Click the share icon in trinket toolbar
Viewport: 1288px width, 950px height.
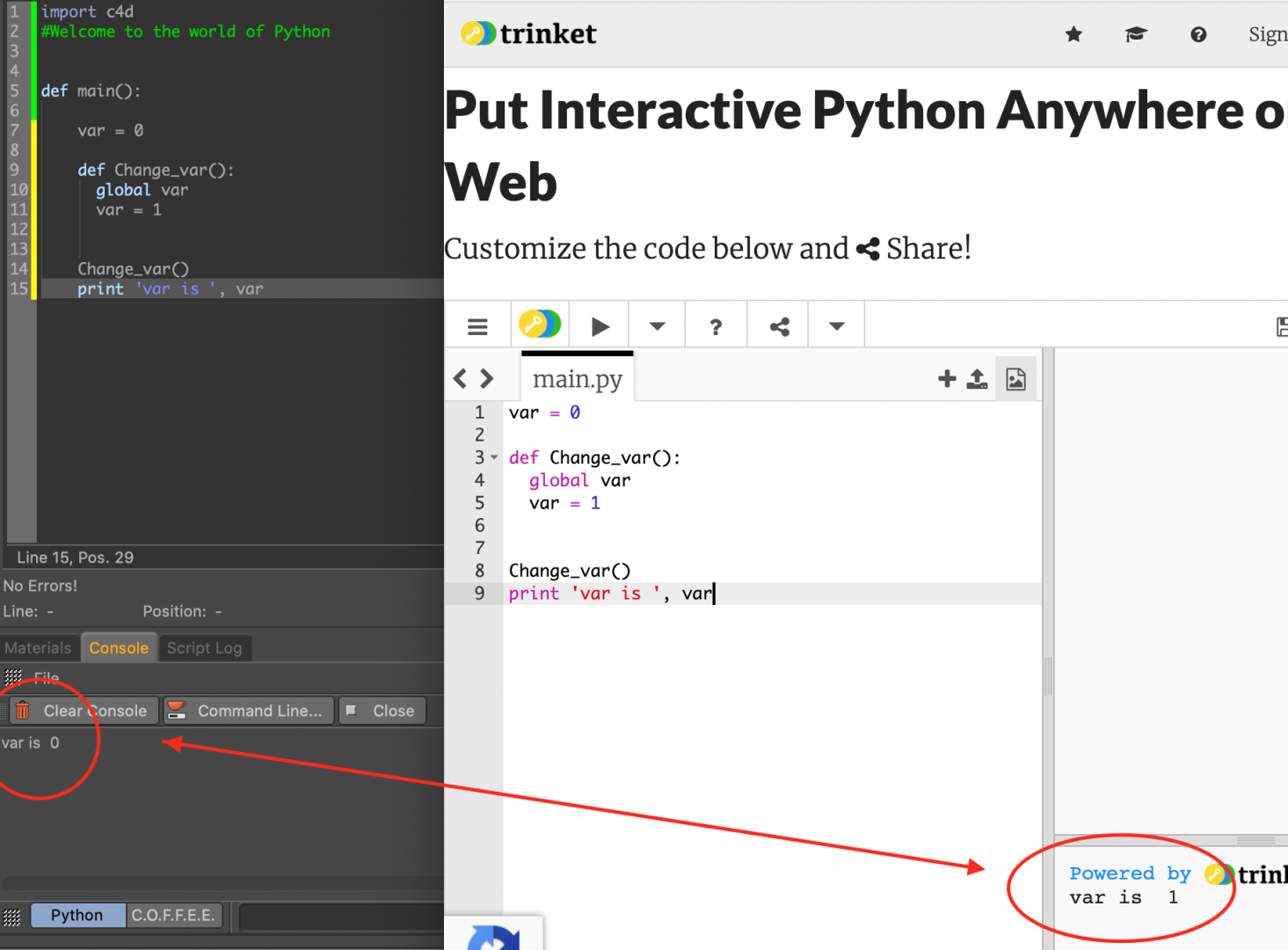[x=779, y=326]
